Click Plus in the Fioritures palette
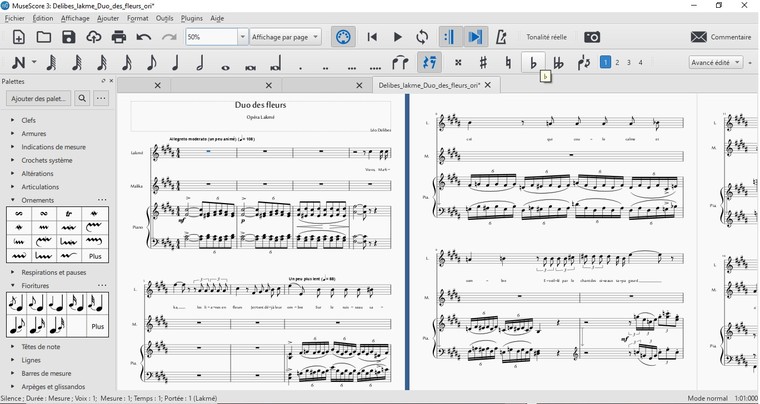Image resolution: width=760 pixels, height=404 pixels. pyautogui.click(x=97, y=327)
